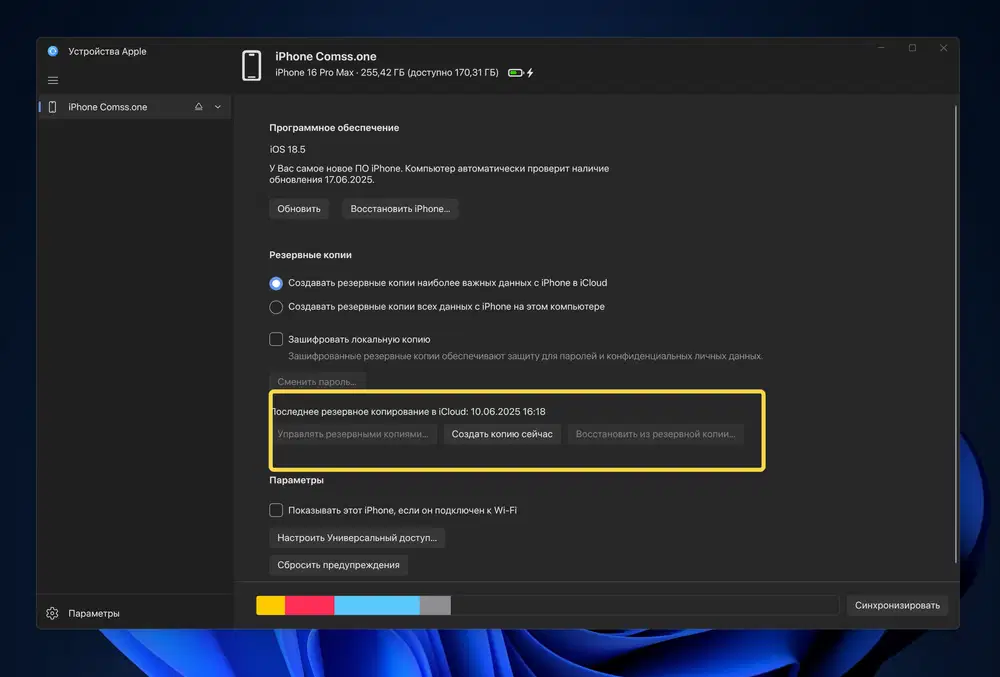Click Управлять резервными копиями... button
Image resolution: width=1000 pixels, height=677 pixels.
click(353, 434)
